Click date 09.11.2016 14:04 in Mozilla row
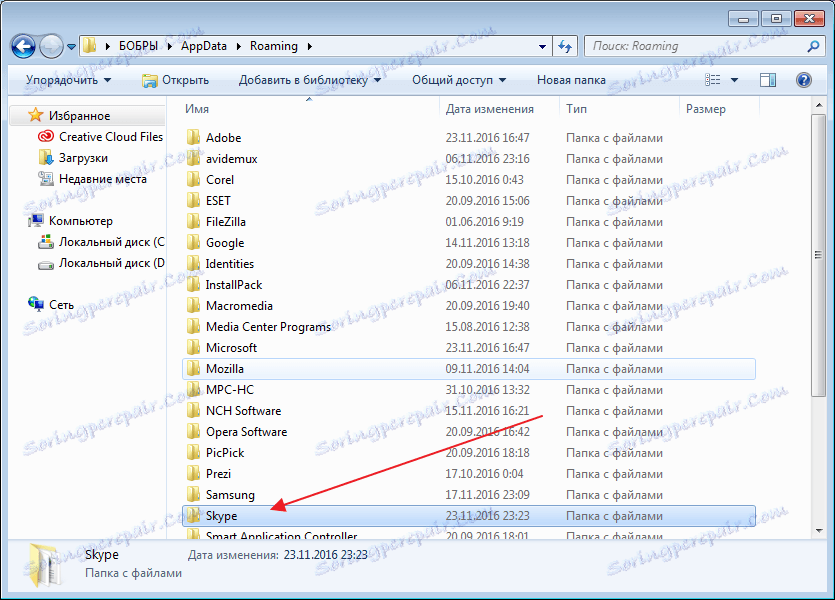835x600 pixels. coord(487,368)
